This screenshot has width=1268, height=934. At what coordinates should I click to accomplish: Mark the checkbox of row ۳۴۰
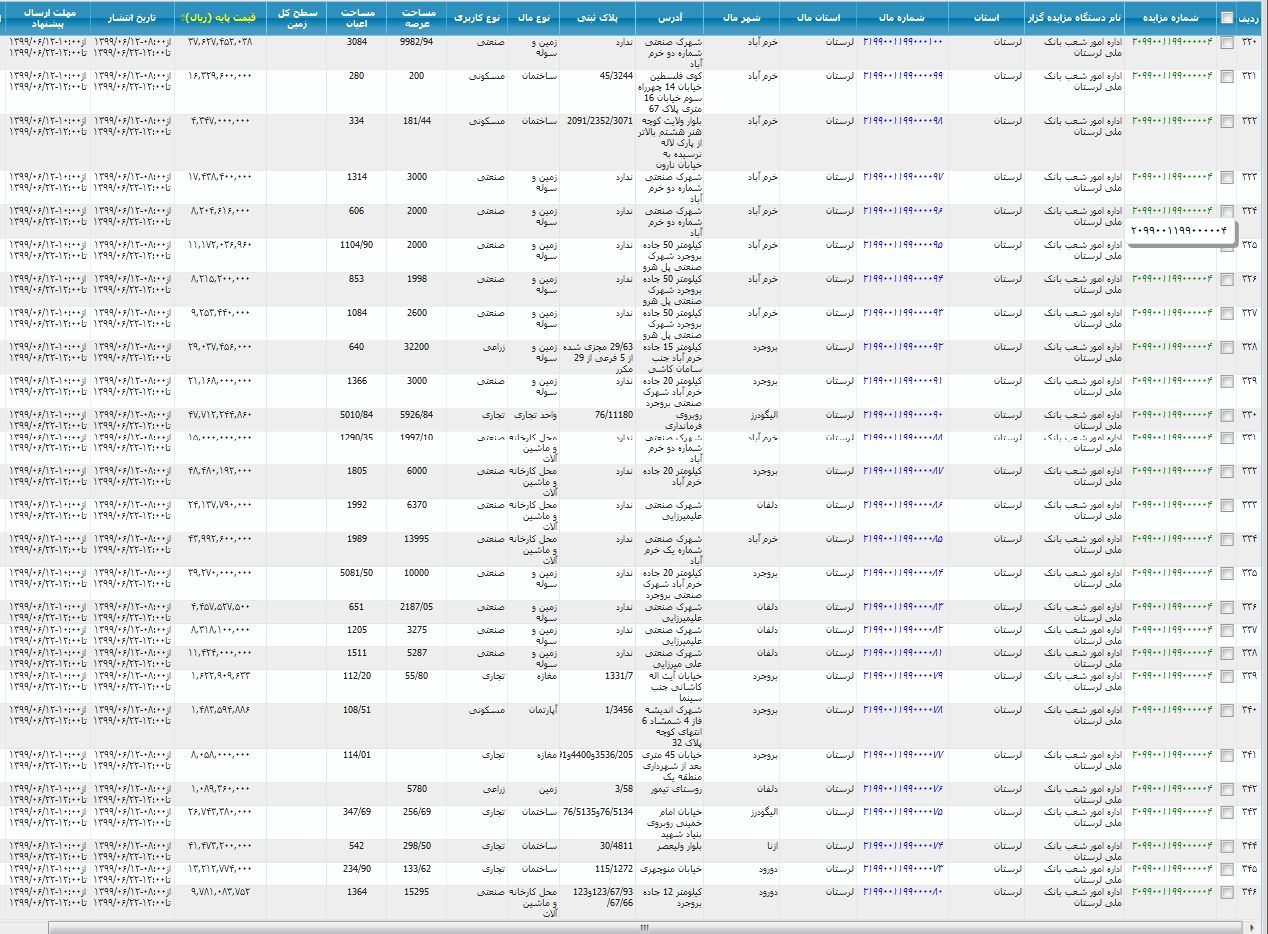pyautogui.click(x=1226, y=711)
